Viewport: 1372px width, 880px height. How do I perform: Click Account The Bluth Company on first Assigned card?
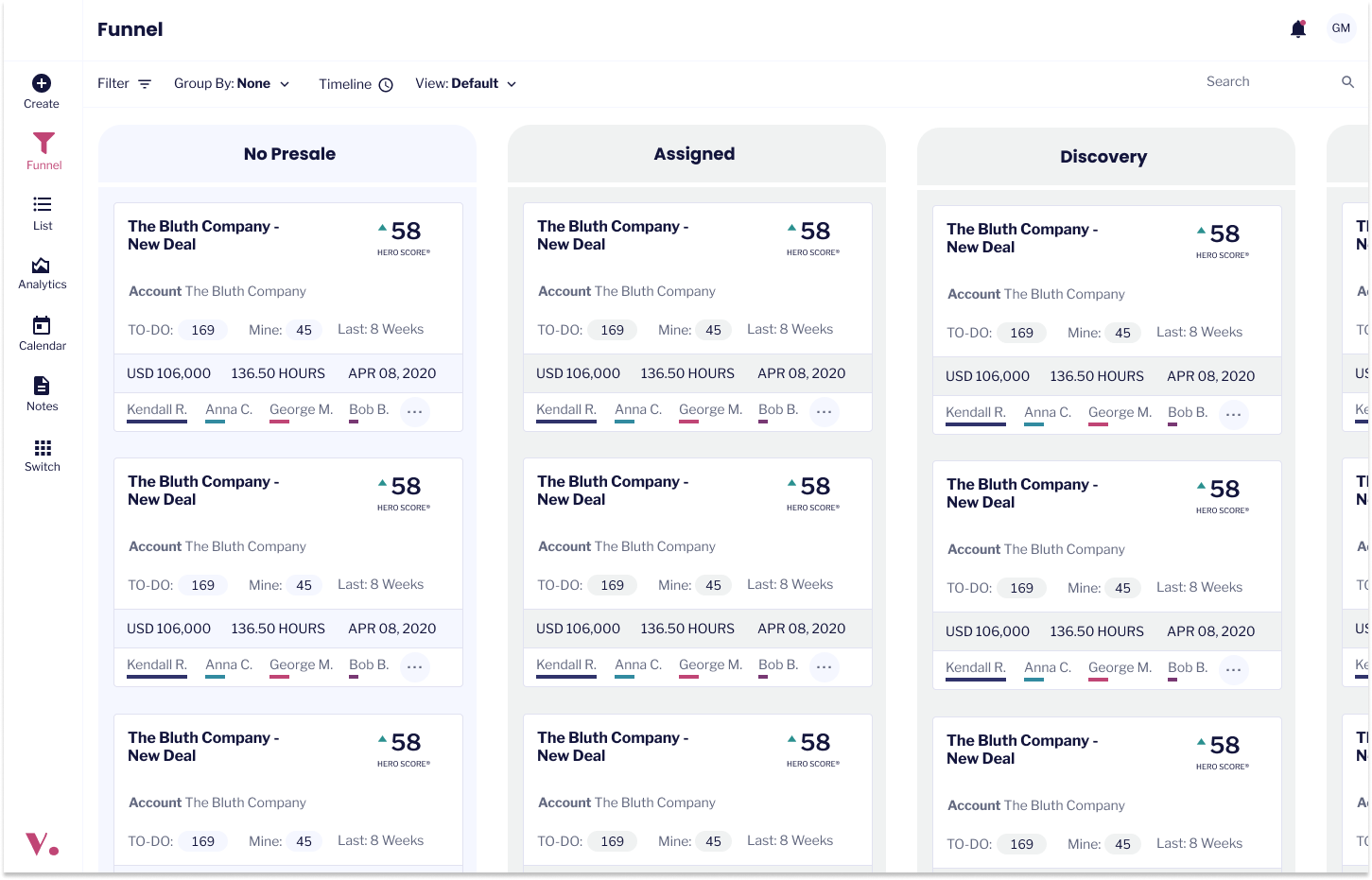point(627,291)
